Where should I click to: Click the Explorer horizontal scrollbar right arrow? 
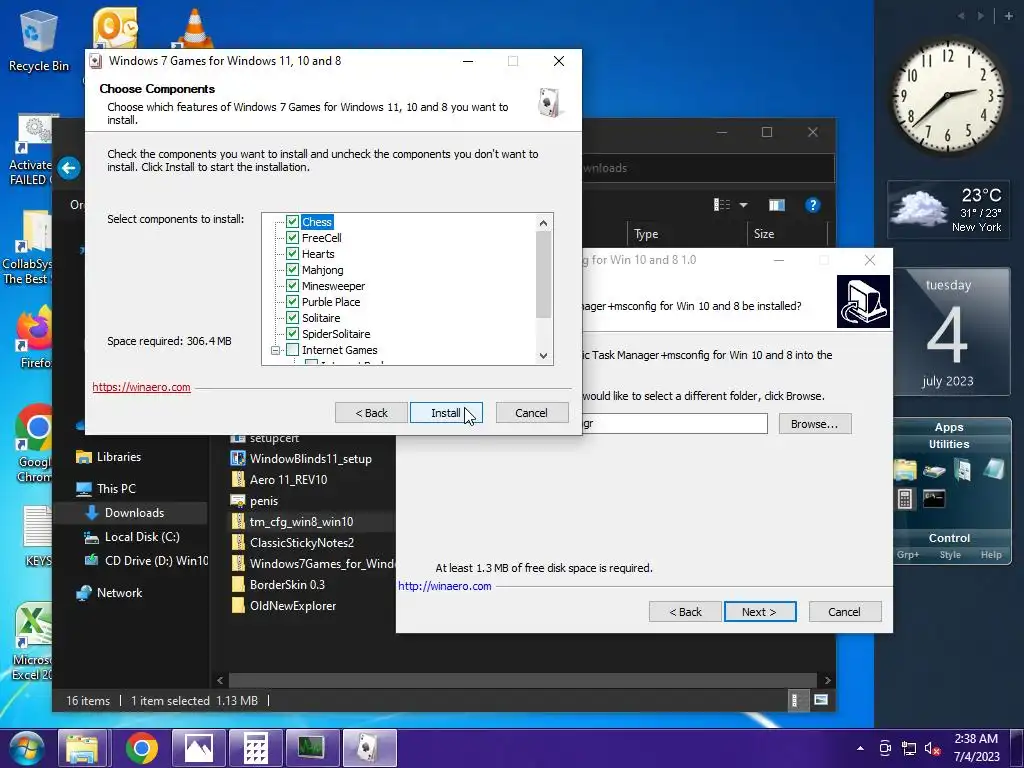pos(827,680)
